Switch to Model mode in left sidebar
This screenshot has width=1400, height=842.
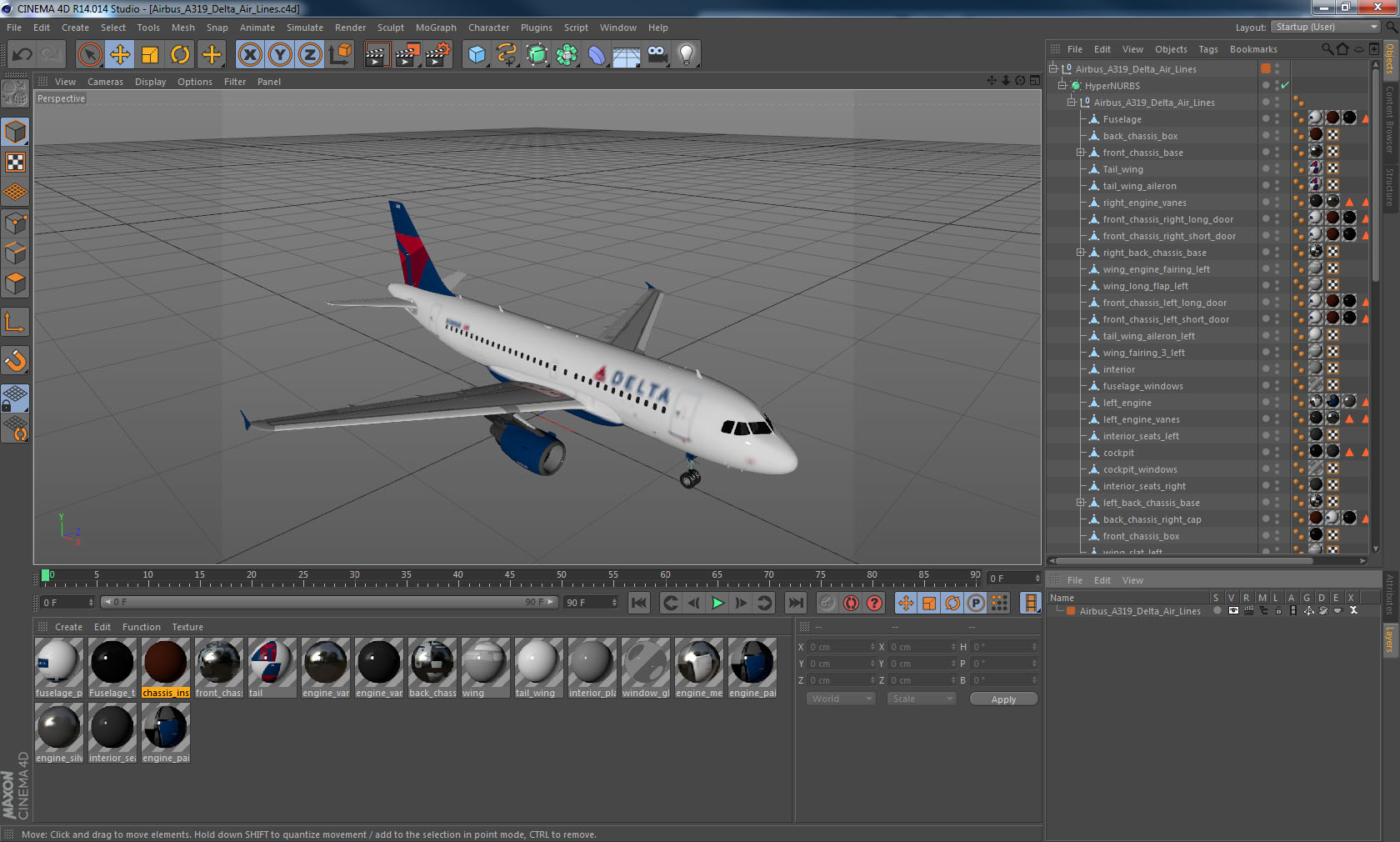point(15,132)
